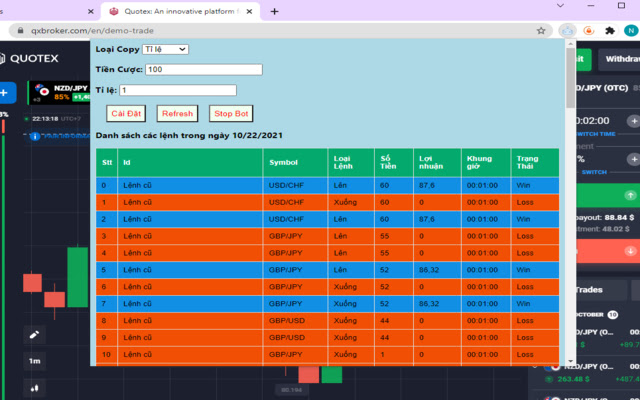Click Xuống order type in row 6
Image resolution: width=640 pixels, height=400 pixels.
pos(345,287)
